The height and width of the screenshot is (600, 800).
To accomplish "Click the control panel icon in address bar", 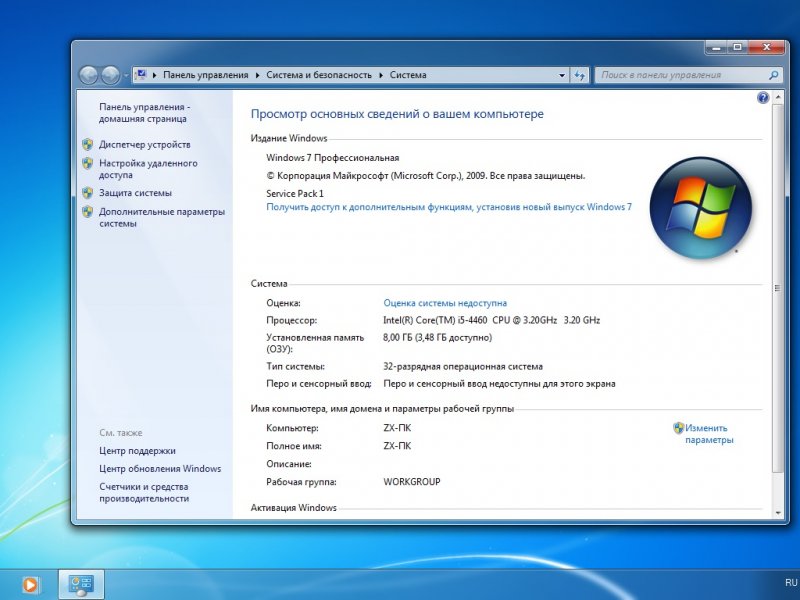I will click(x=141, y=74).
